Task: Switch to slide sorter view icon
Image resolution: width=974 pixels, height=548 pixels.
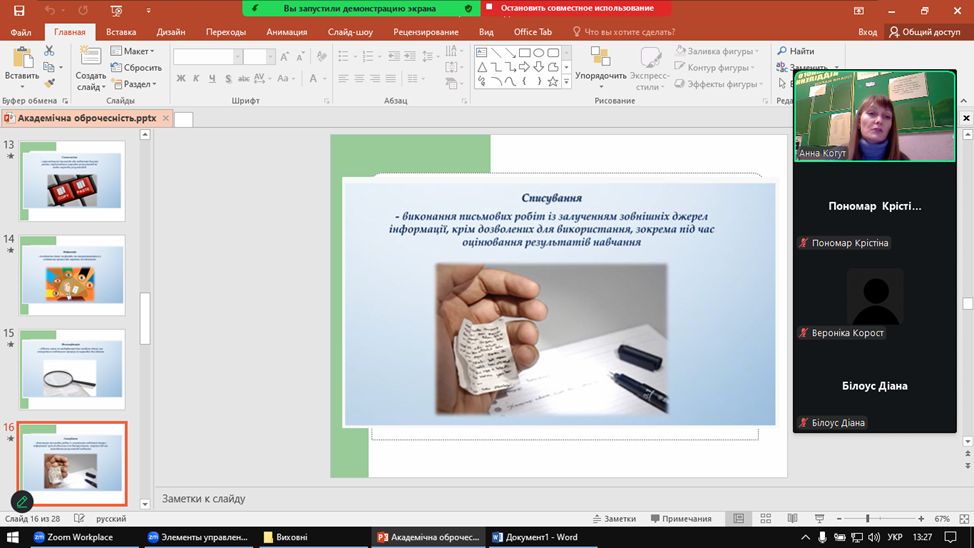Action: tap(762, 519)
